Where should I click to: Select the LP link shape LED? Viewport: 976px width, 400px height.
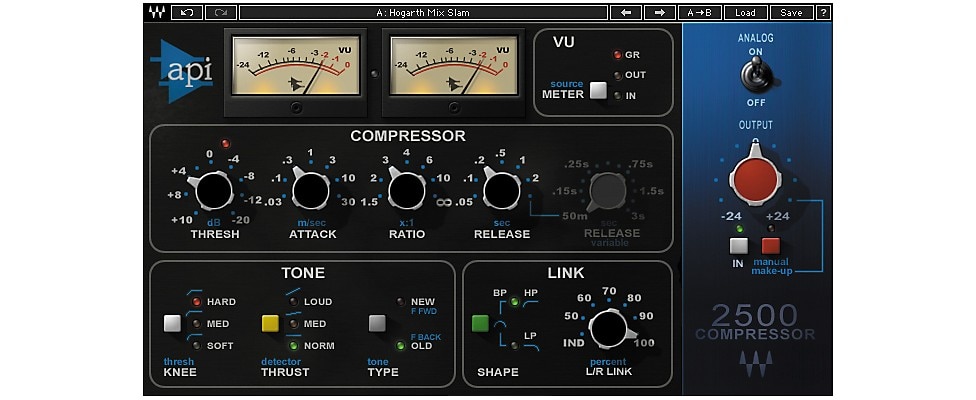coord(514,345)
